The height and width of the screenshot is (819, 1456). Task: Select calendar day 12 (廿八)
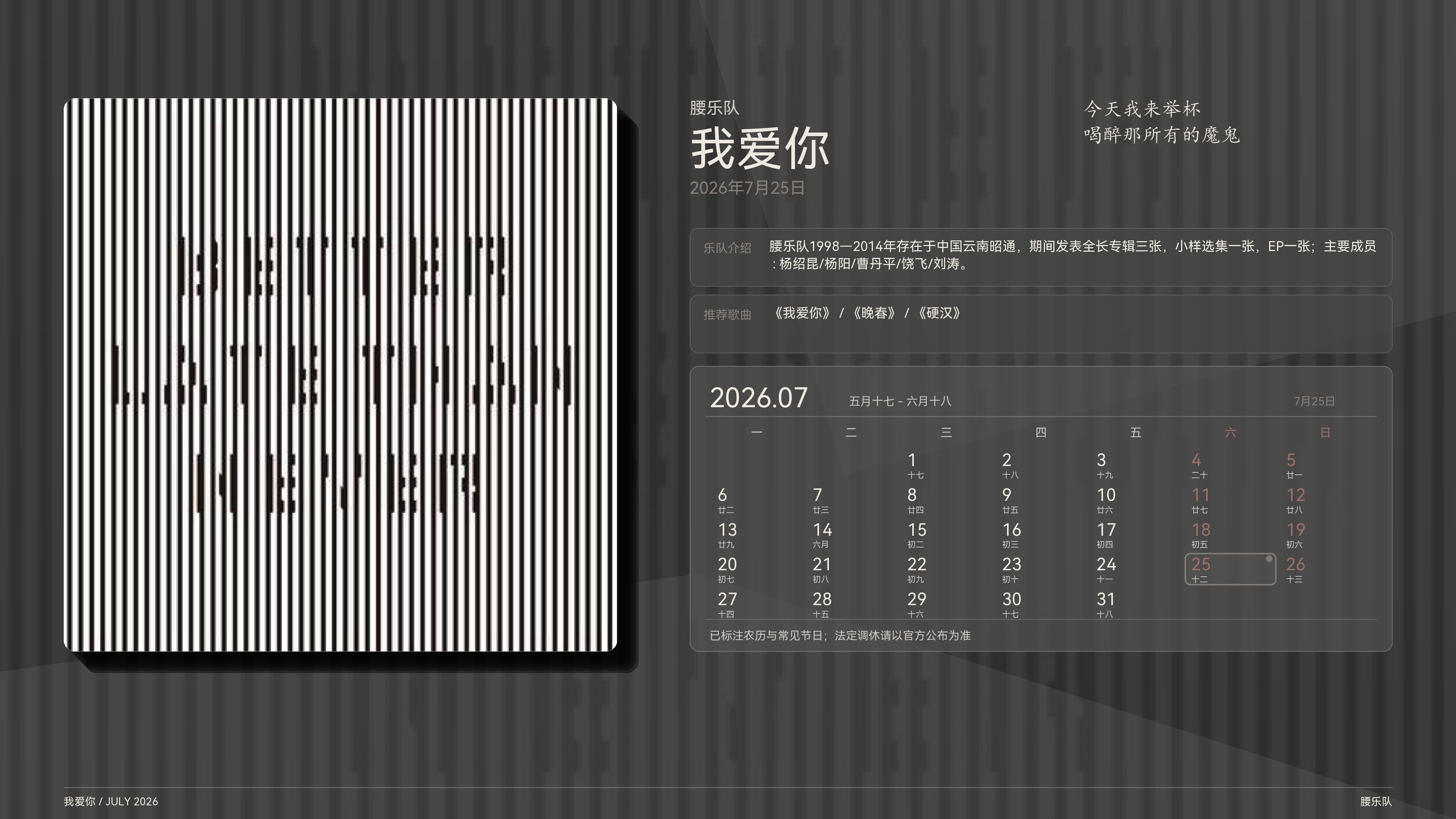click(x=1296, y=500)
